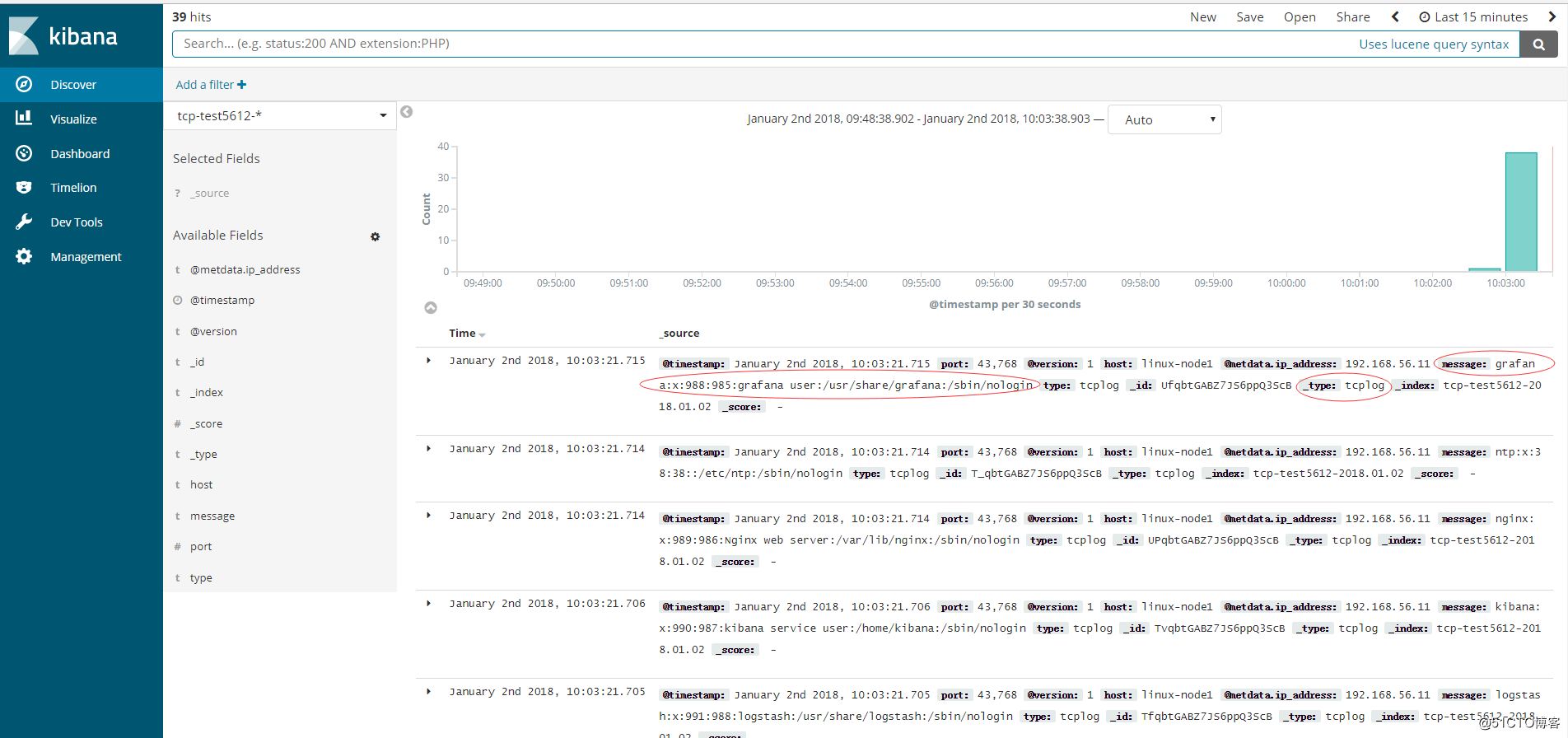Expand the nginx 10:03:21.714 log row

428,516
